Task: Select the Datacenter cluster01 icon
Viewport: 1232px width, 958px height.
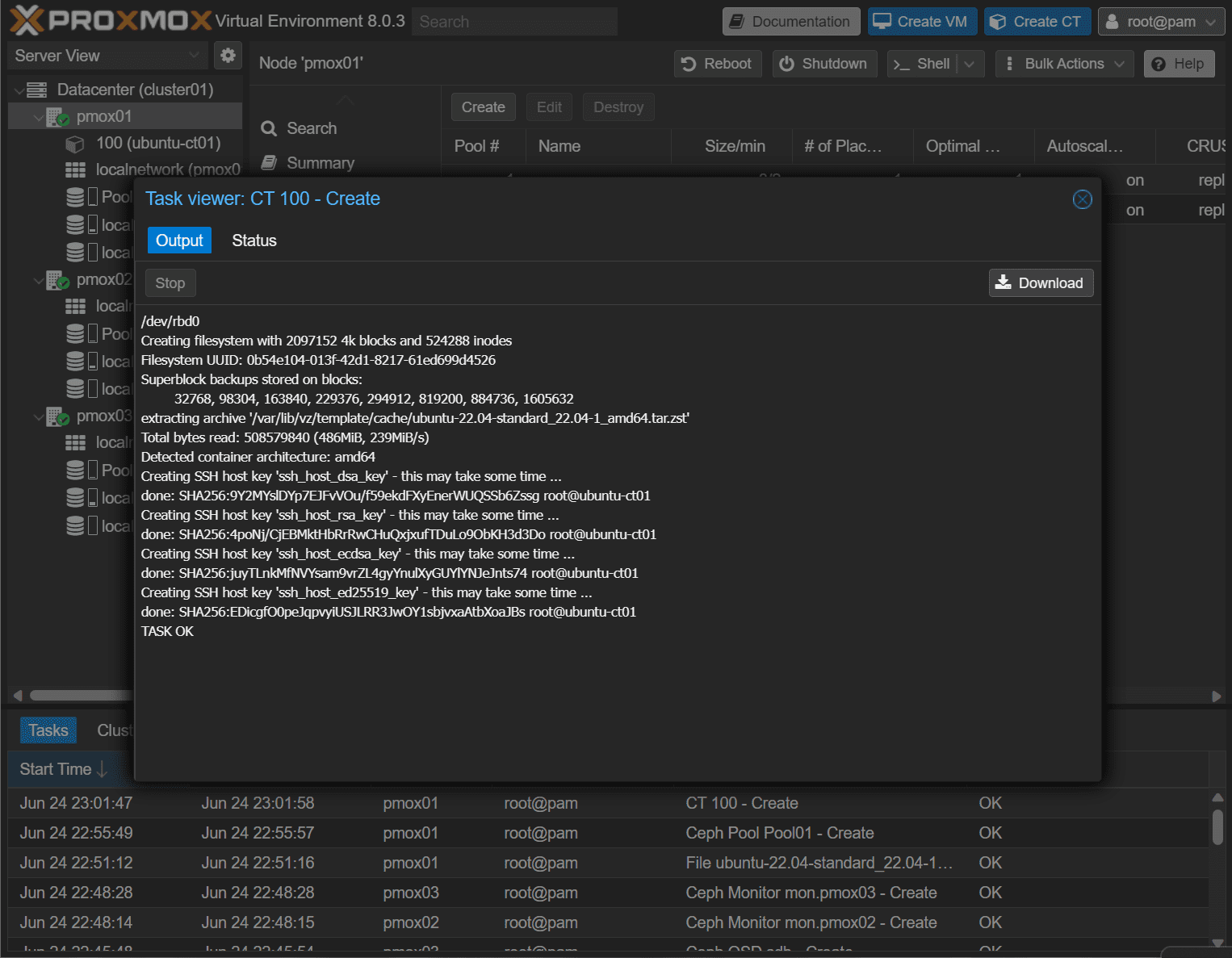Action: pos(37,90)
